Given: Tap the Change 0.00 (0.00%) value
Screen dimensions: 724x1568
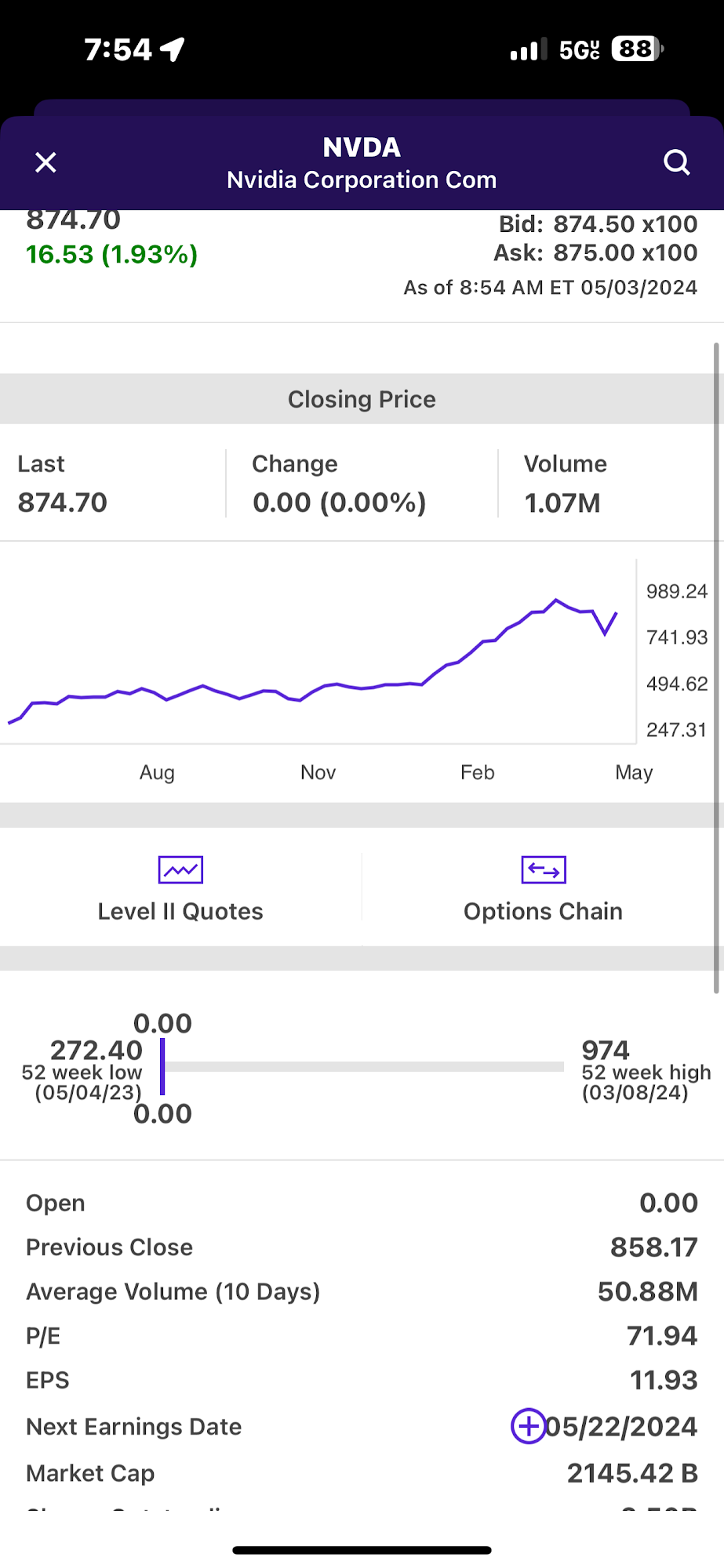Looking at the screenshot, I should pyautogui.click(x=339, y=503).
